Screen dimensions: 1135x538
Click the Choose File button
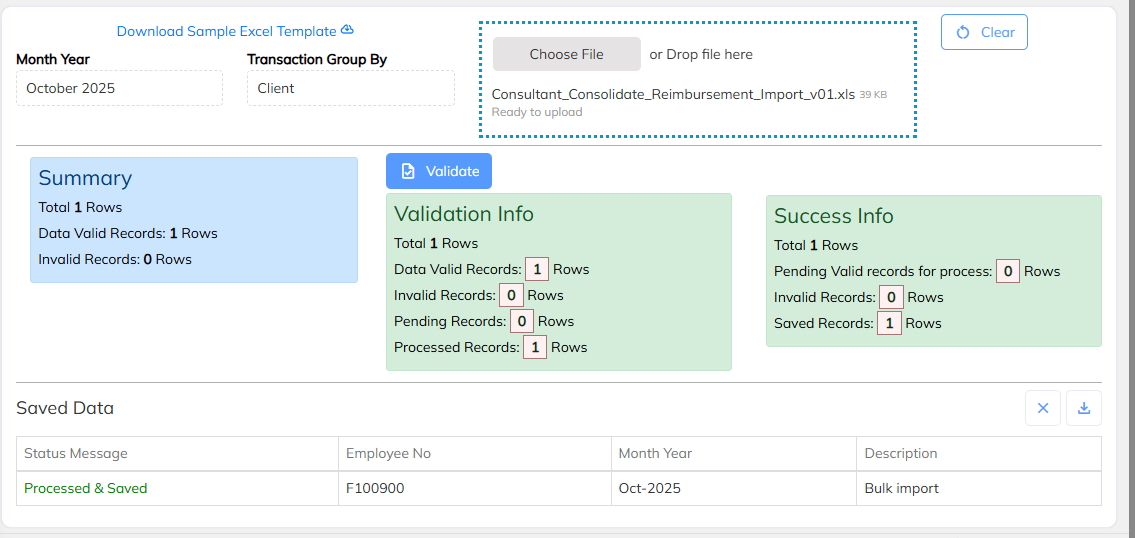coord(566,54)
